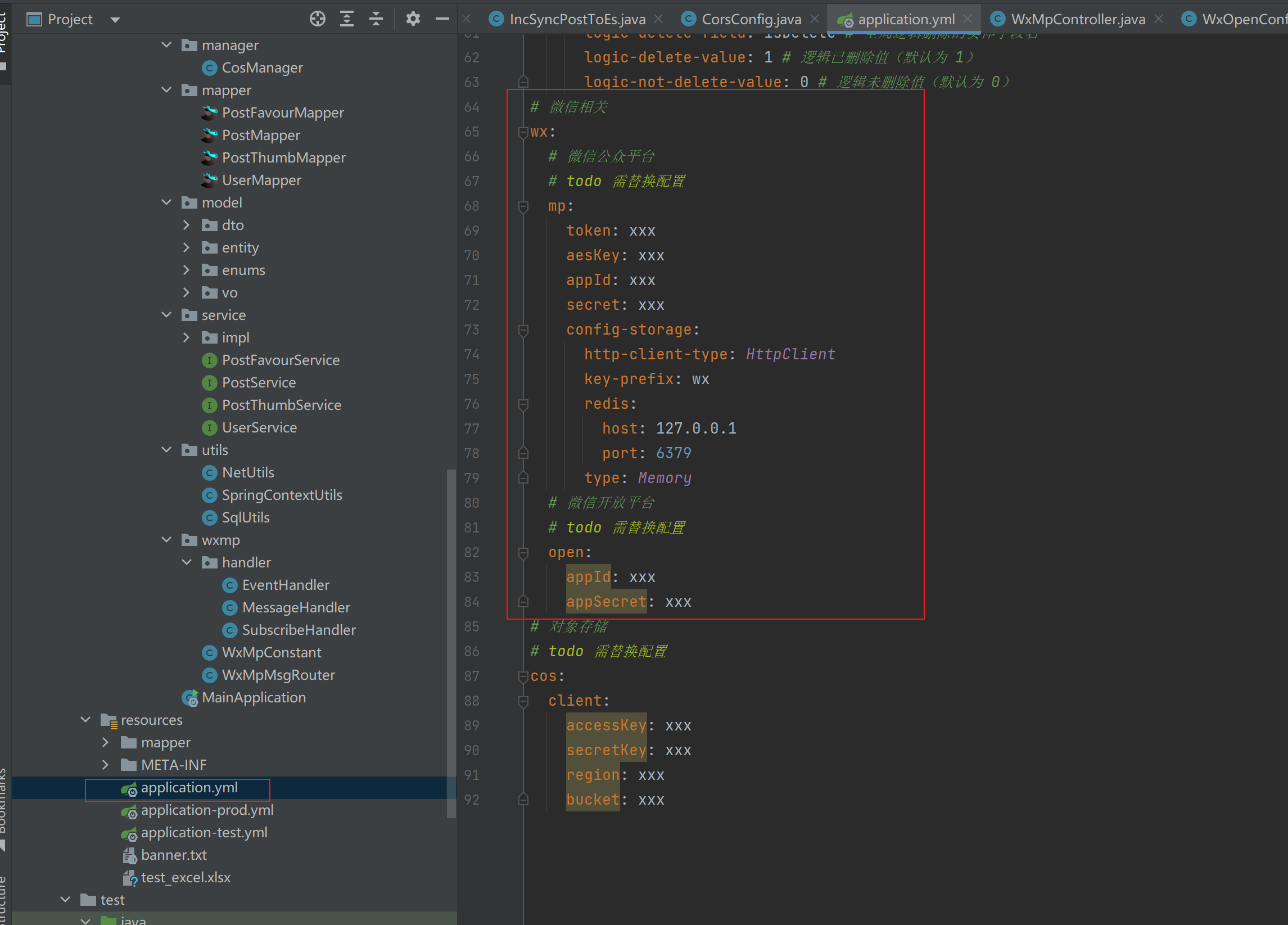Select application-prod.yml file
This screenshot has width=1288, height=925.
click(x=207, y=810)
